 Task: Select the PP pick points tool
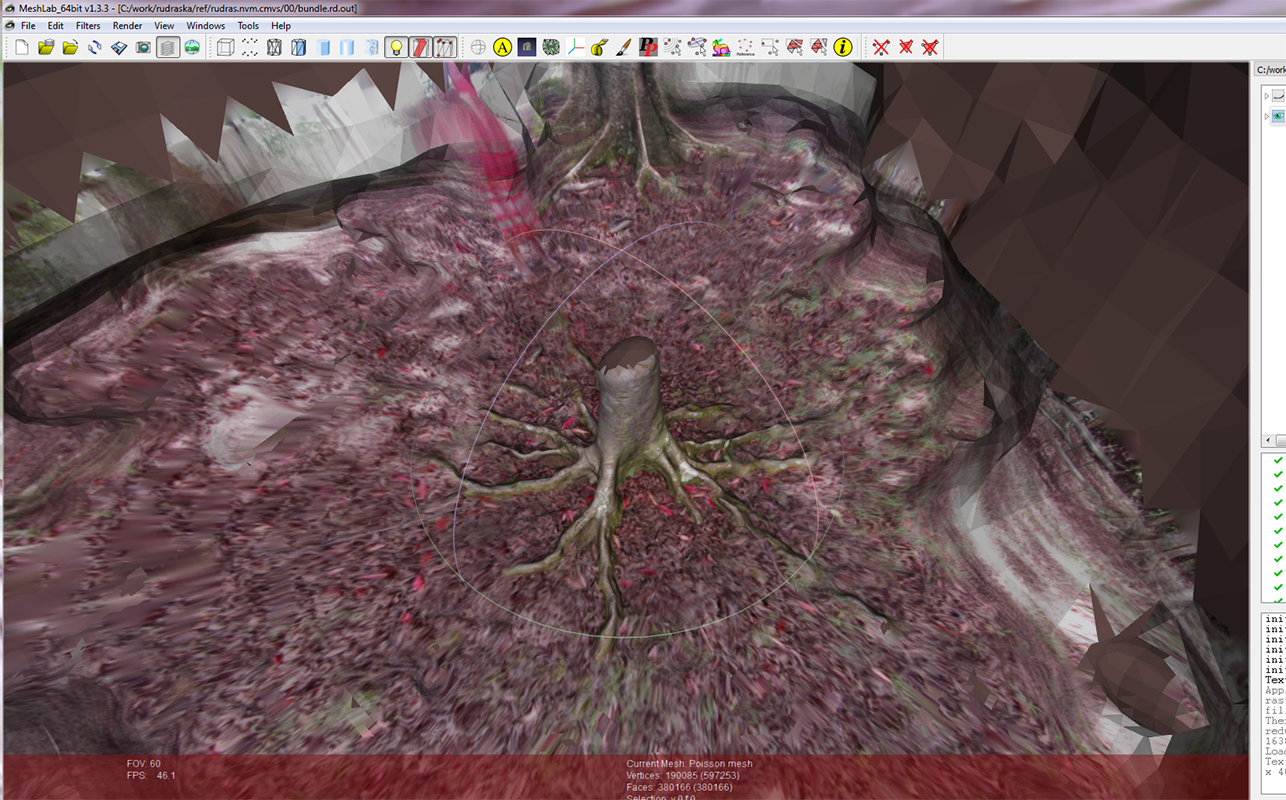[x=648, y=47]
